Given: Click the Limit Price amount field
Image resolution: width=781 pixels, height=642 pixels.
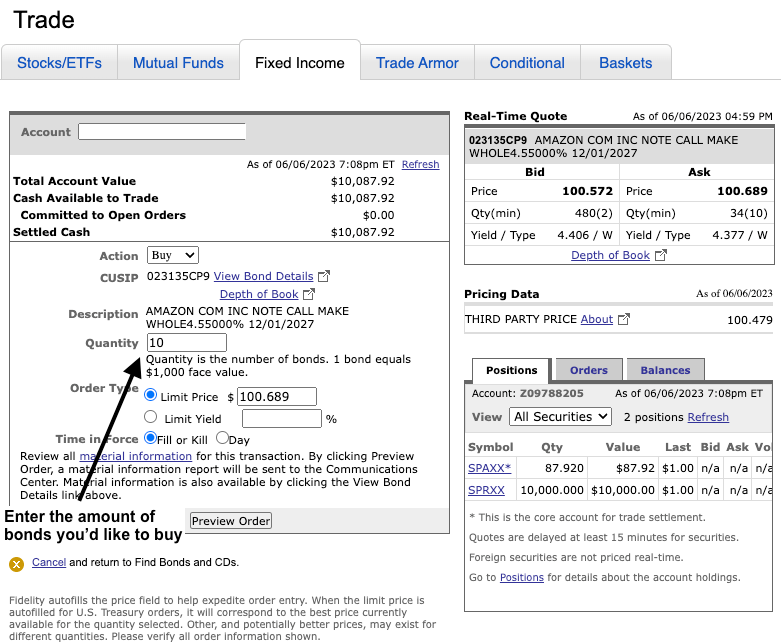Looking at the screenshot, I should 276,396.
